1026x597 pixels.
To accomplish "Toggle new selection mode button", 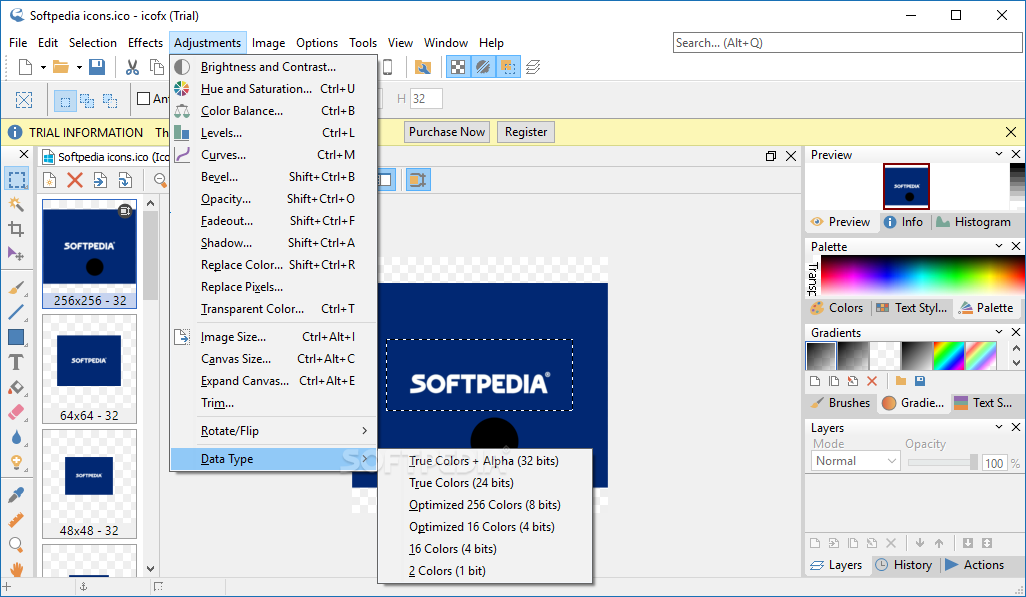I will click(65, 101).
